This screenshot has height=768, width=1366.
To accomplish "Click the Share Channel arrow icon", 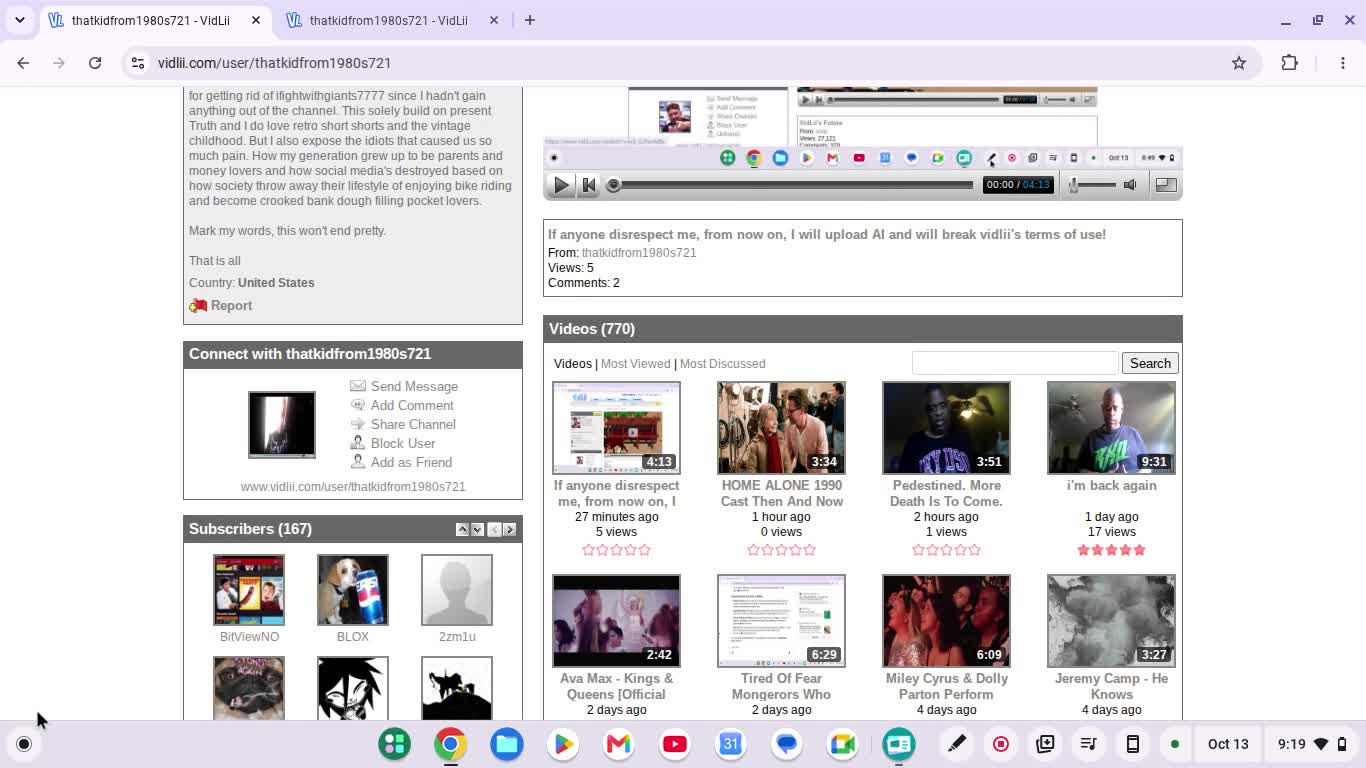I will pyautogui.click(x=358, y=424).
